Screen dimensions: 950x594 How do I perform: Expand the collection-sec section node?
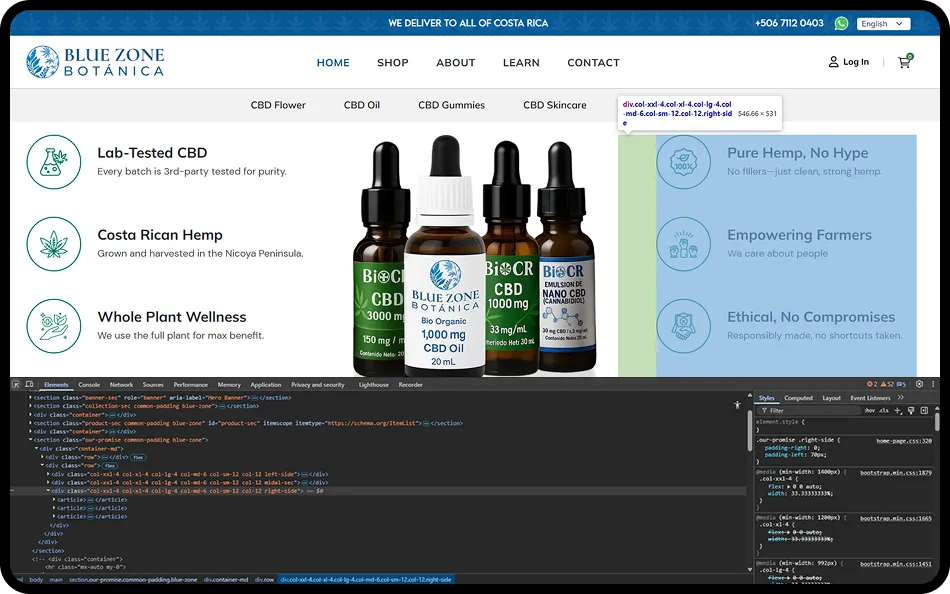click(x=30, y=406)
